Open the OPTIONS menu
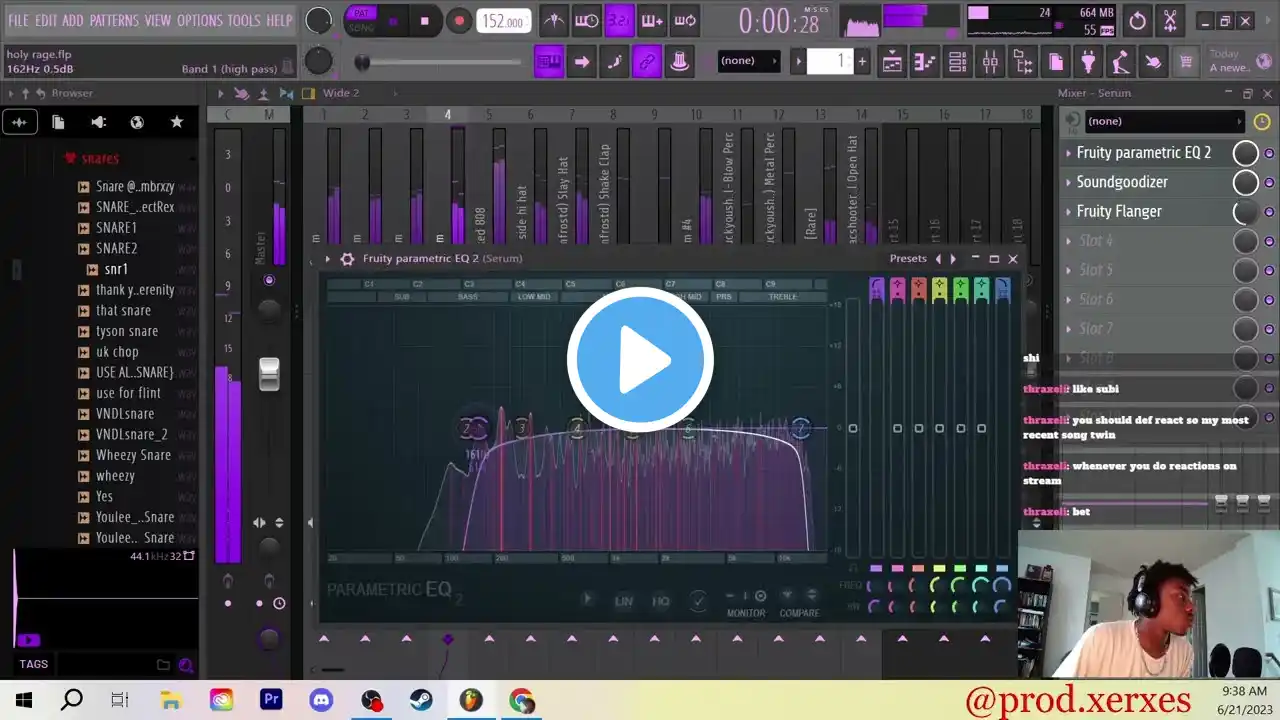The image size is (1280, 720). pyautogui.click(x=200, y=20)
